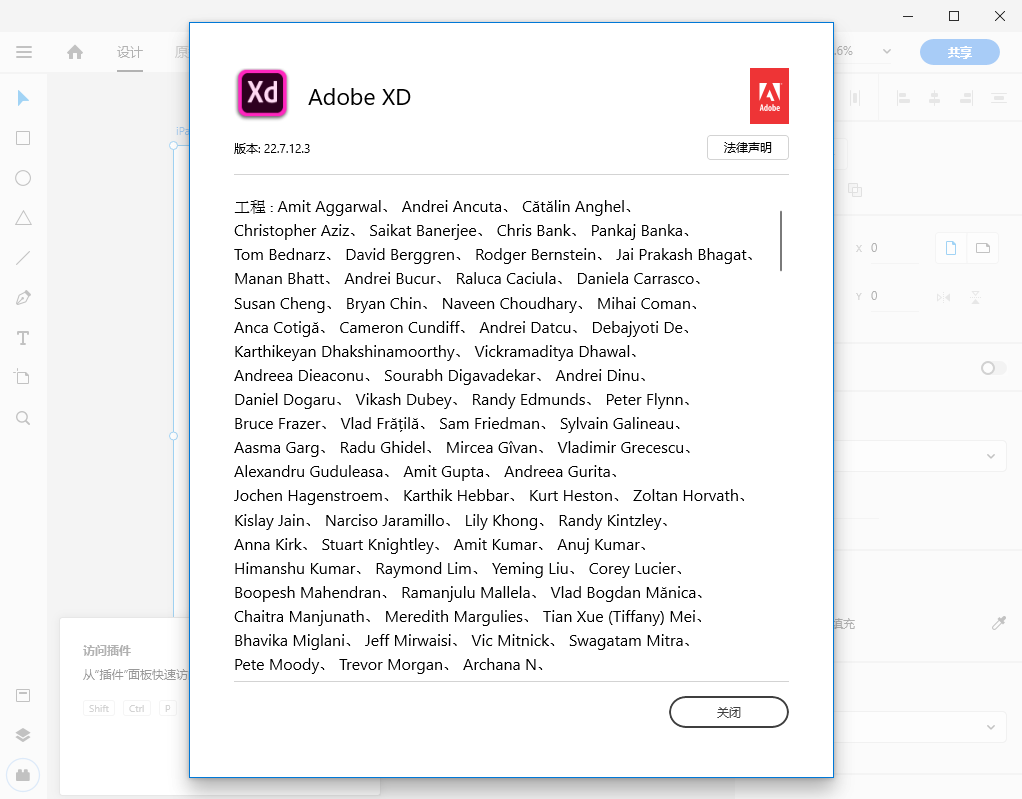Screen dimensions: 1022x799
Task: Click align left icon in property panel
Action: tap(903, 98)
